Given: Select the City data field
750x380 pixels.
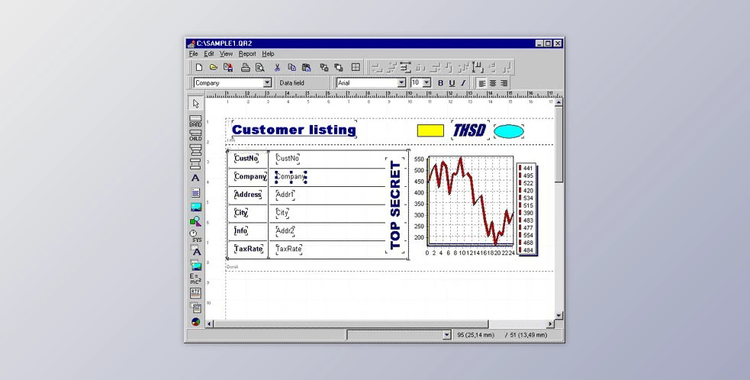Looking at the screenshot, I should pos(282,213).
